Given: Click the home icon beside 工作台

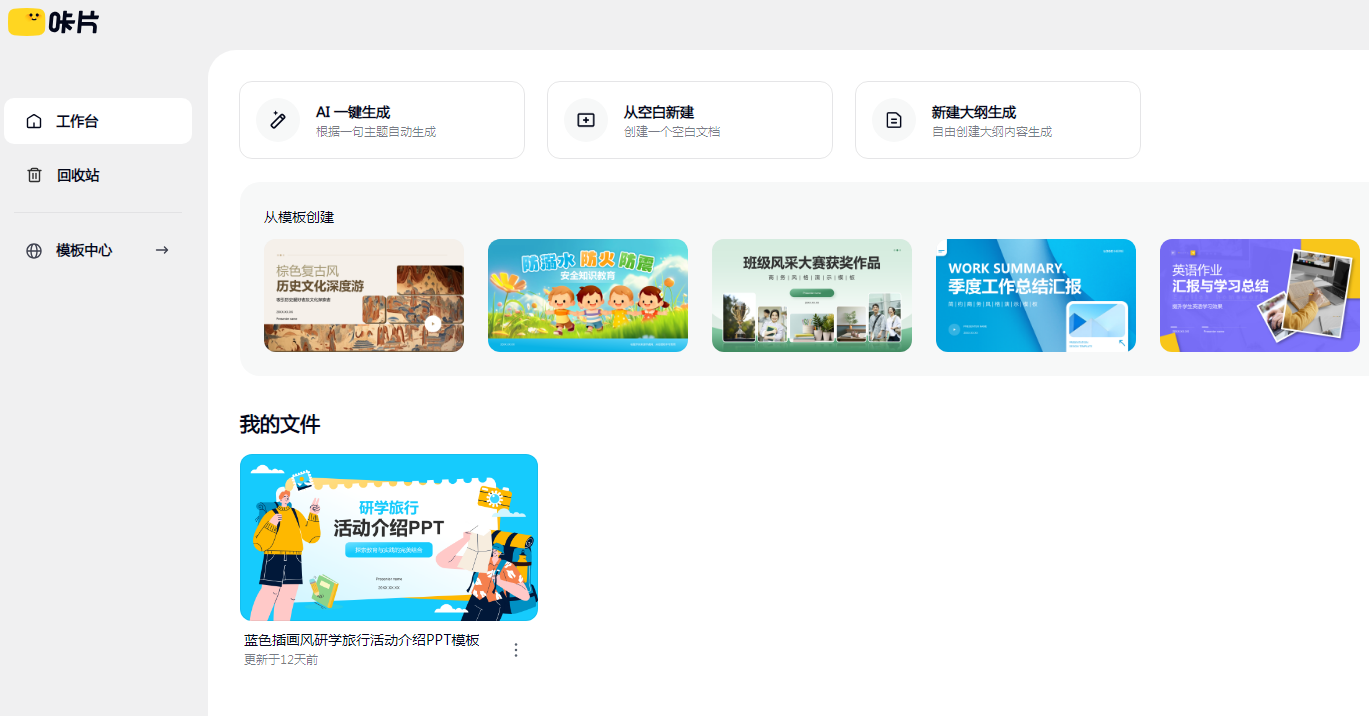Looking at the screenshot, I should 34,121.
